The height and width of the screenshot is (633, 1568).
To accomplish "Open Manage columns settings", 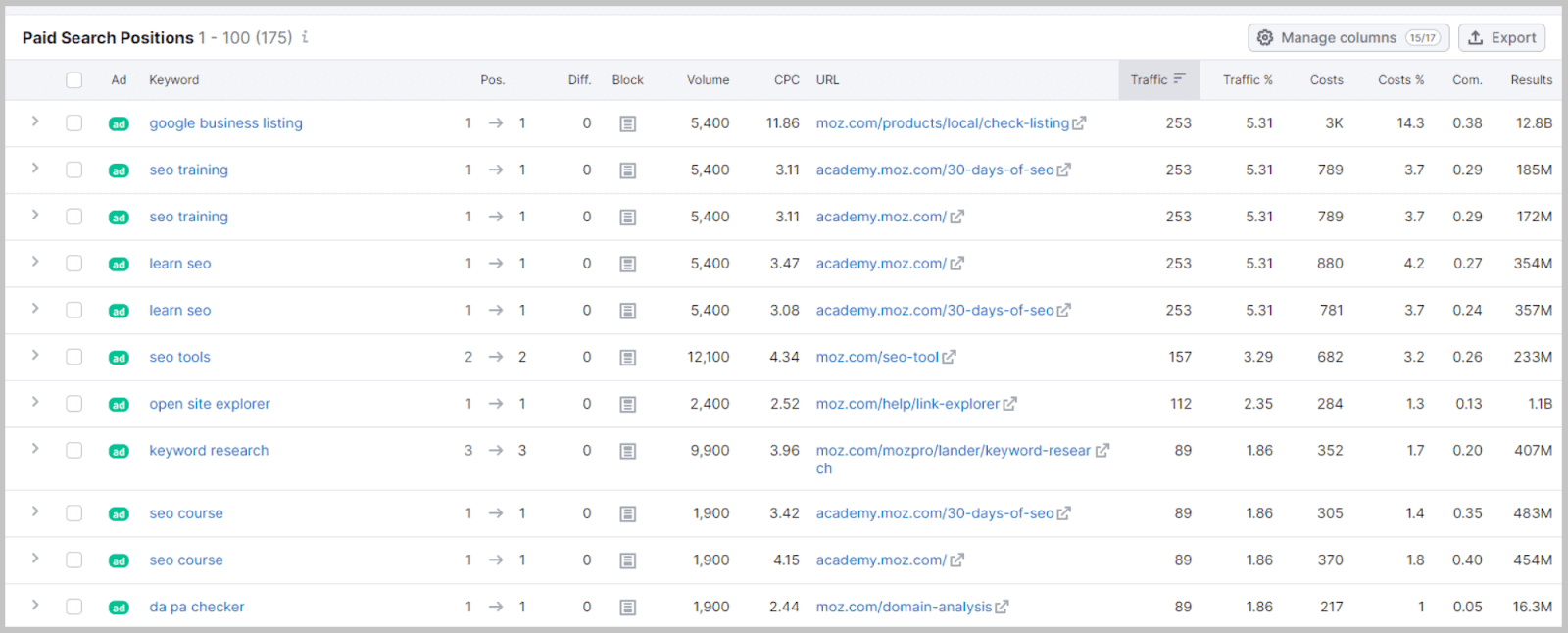I will coord(1348,37).
